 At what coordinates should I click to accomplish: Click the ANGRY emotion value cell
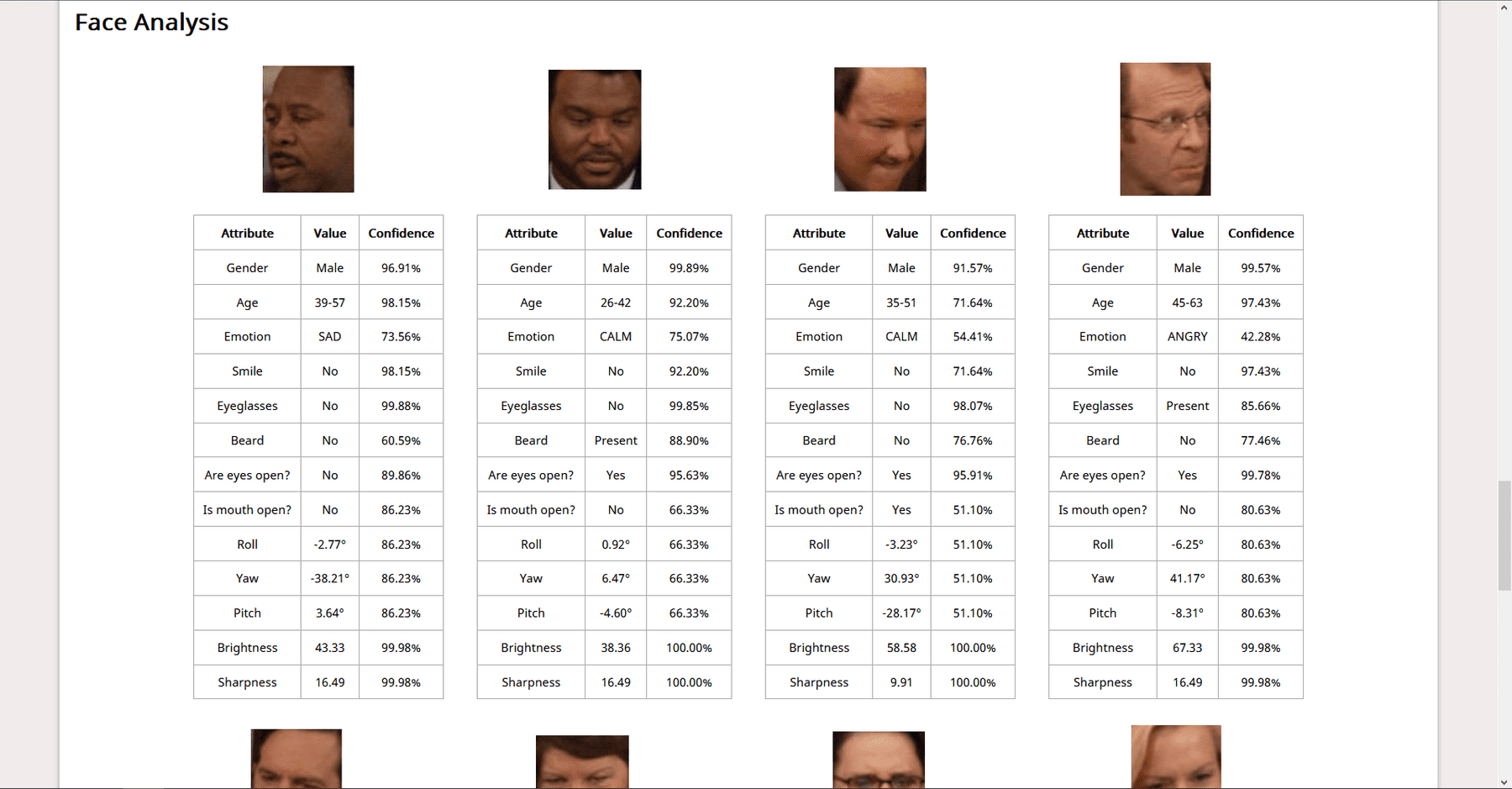[x=1188, y=336]
